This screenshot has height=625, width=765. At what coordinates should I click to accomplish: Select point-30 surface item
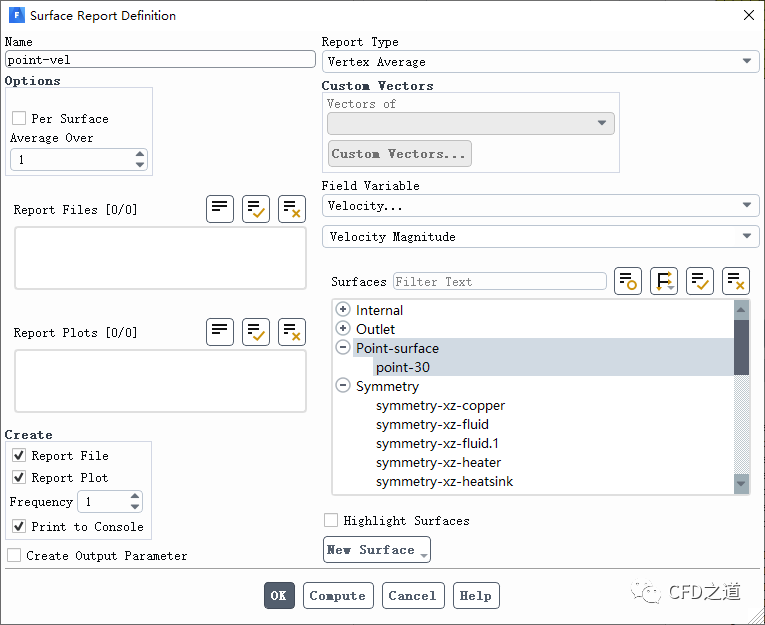(x=403, y=367)
